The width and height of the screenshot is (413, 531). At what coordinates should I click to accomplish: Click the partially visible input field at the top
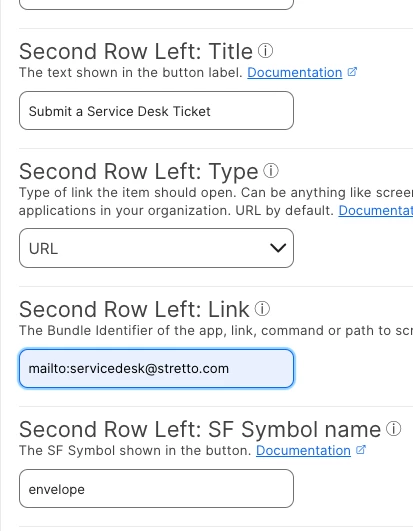[x=156, y=4]
